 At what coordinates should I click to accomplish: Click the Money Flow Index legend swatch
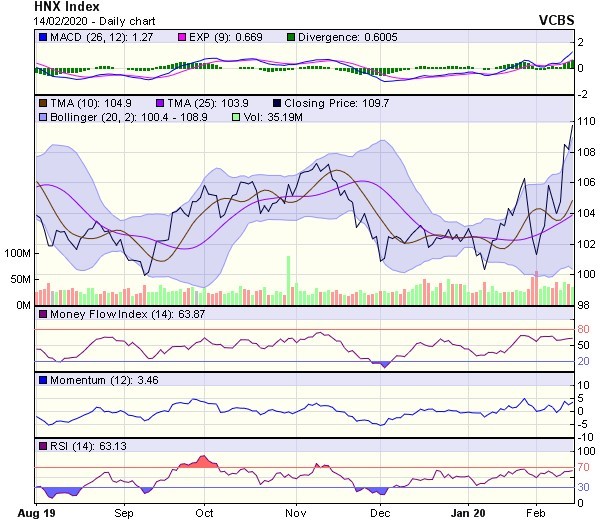click(x=43, y=315)
